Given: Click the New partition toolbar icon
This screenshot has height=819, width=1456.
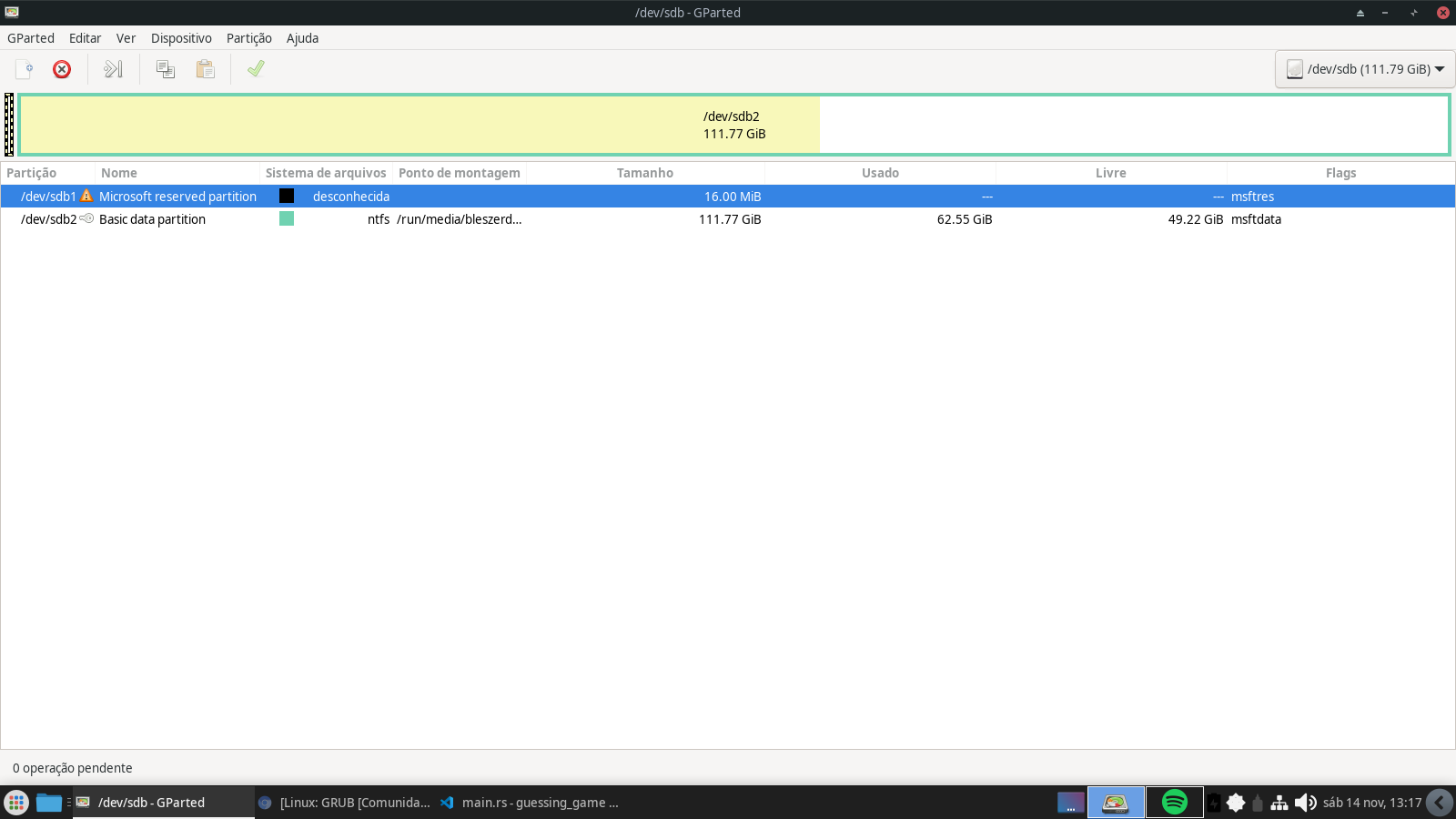Looking at the screenshot, I should click(x=25, y=69).
